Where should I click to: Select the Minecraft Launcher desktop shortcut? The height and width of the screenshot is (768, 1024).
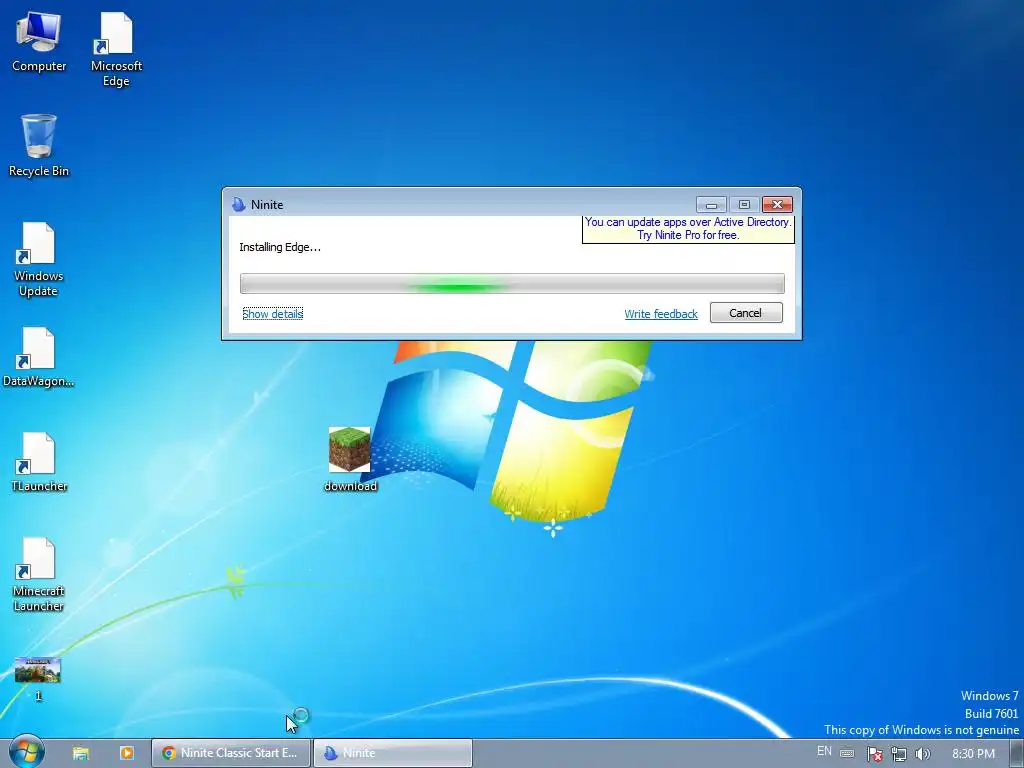pyautogui.click(x=39, y=574)
